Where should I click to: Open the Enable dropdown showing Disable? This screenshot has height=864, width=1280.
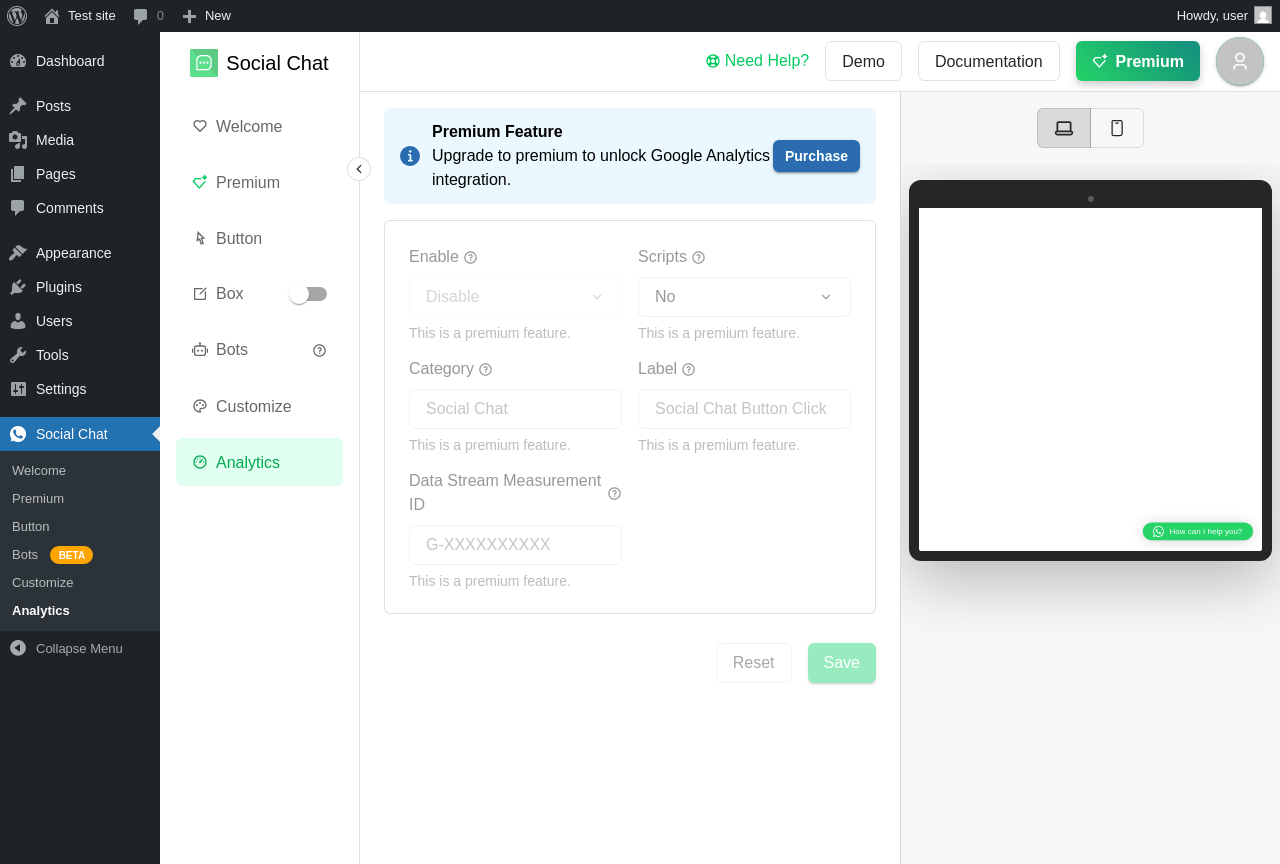[x=515, y=297]
